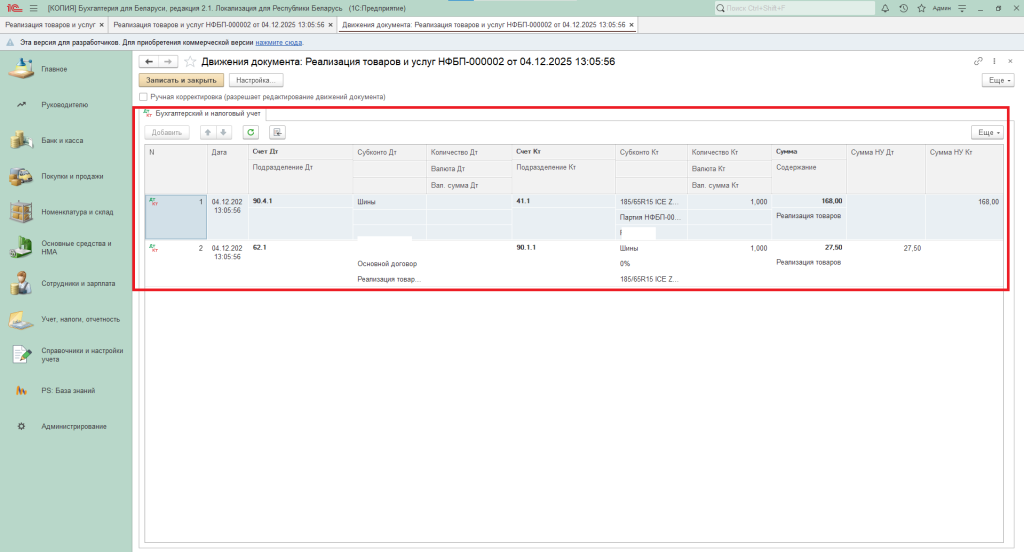
Task: Click the move row up arrow
Action: pyautogui.click(x=208, y=132)
